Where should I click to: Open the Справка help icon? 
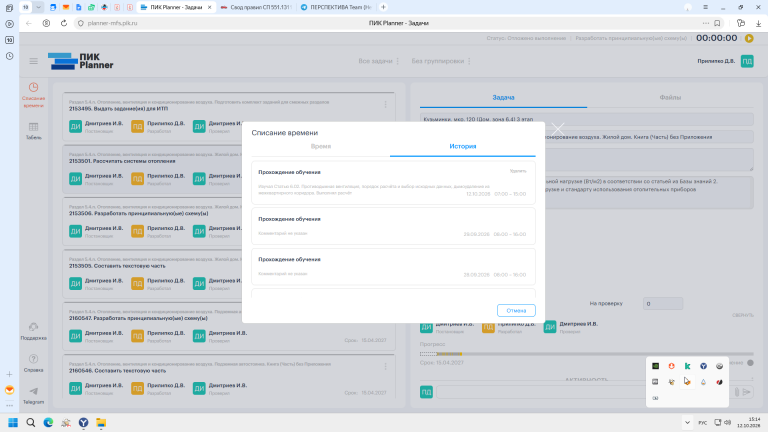(x=33, y=363)
